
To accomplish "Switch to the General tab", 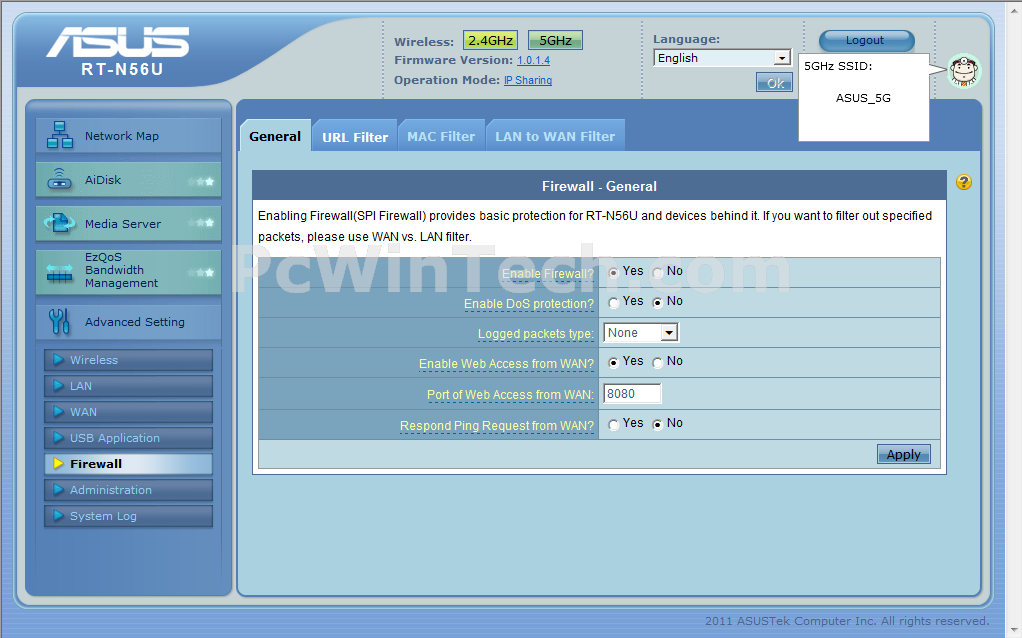I will coord(275,136).
